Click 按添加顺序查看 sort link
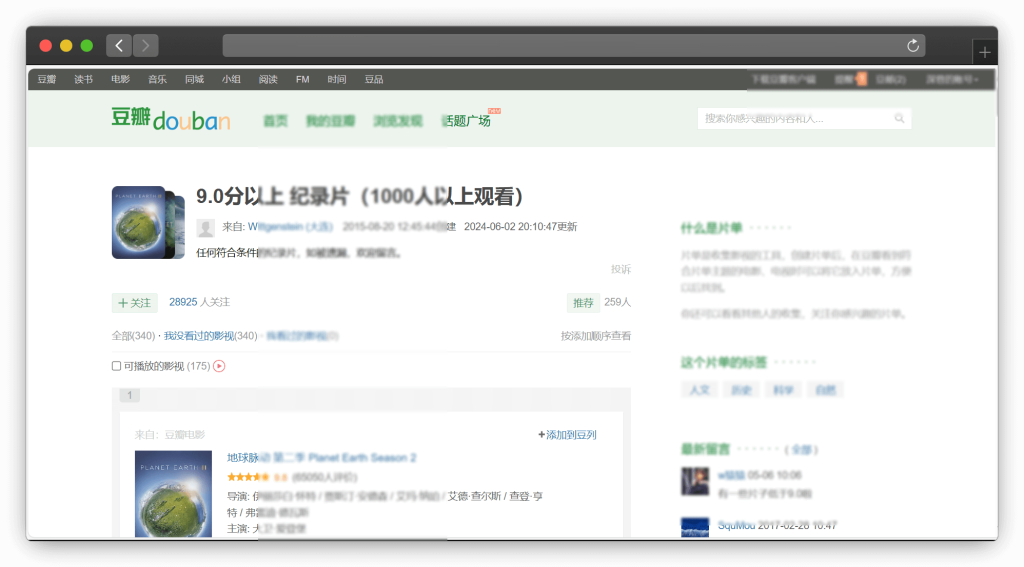The height and width of the screenshot is (567, 1024). click(x=596, y=336)
